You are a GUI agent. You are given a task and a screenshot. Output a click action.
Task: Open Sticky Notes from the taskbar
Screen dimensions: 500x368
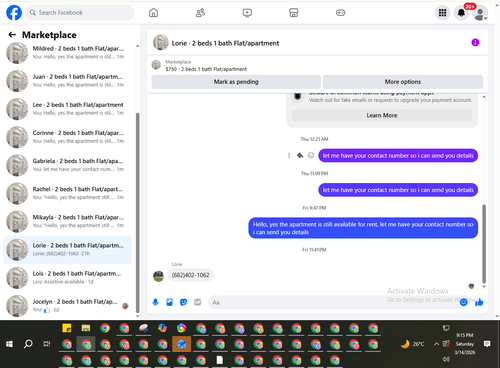click(x=67, y=328)
